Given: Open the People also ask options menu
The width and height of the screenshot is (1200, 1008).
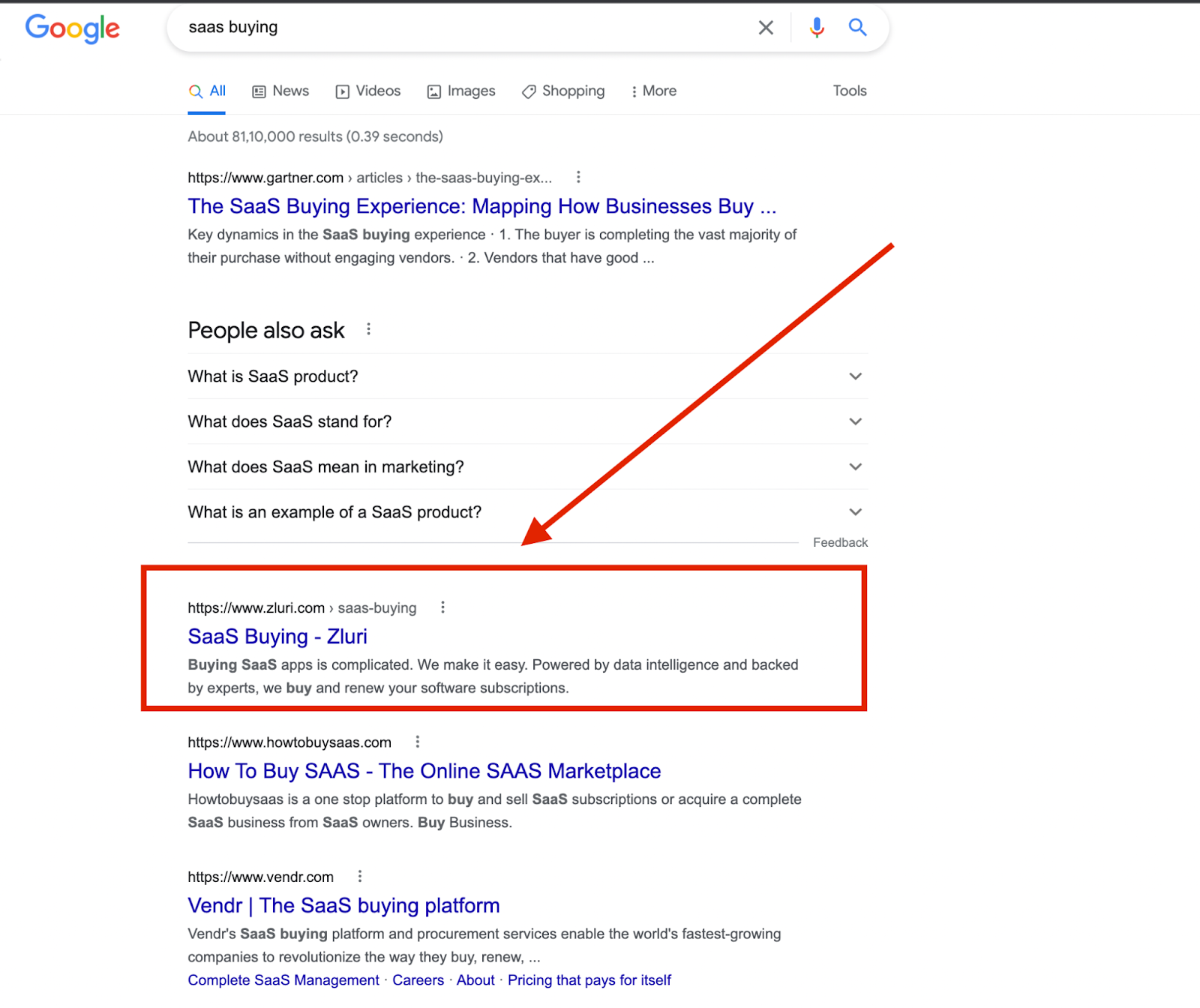Looking at the screenshot, I should click(x=368, y=329).
